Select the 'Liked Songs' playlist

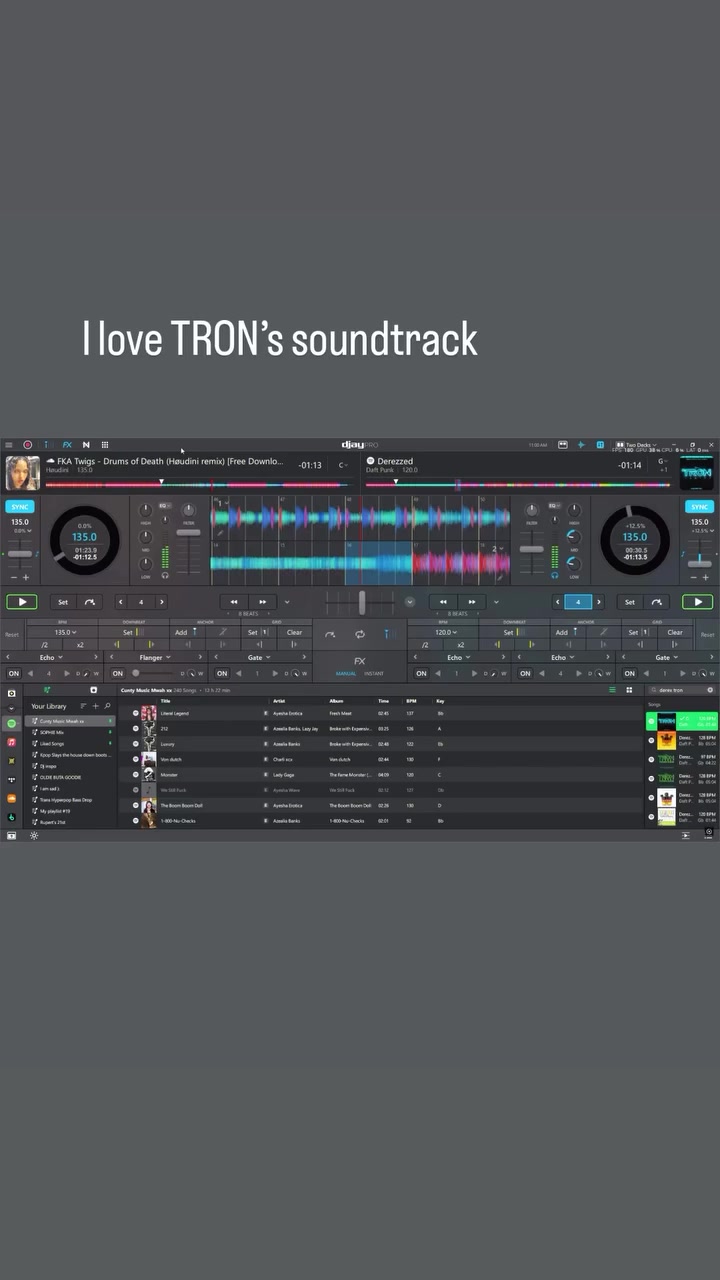coord(69,743)
